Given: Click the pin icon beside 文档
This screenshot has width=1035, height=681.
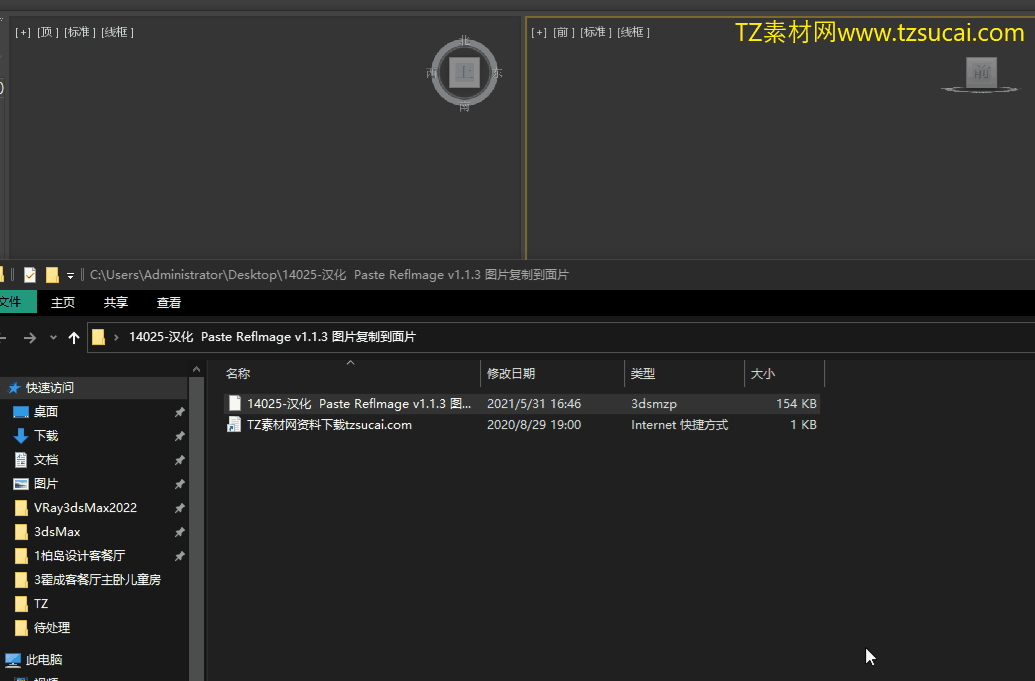Looking at the screenshot, I should (x=180, y=460).
